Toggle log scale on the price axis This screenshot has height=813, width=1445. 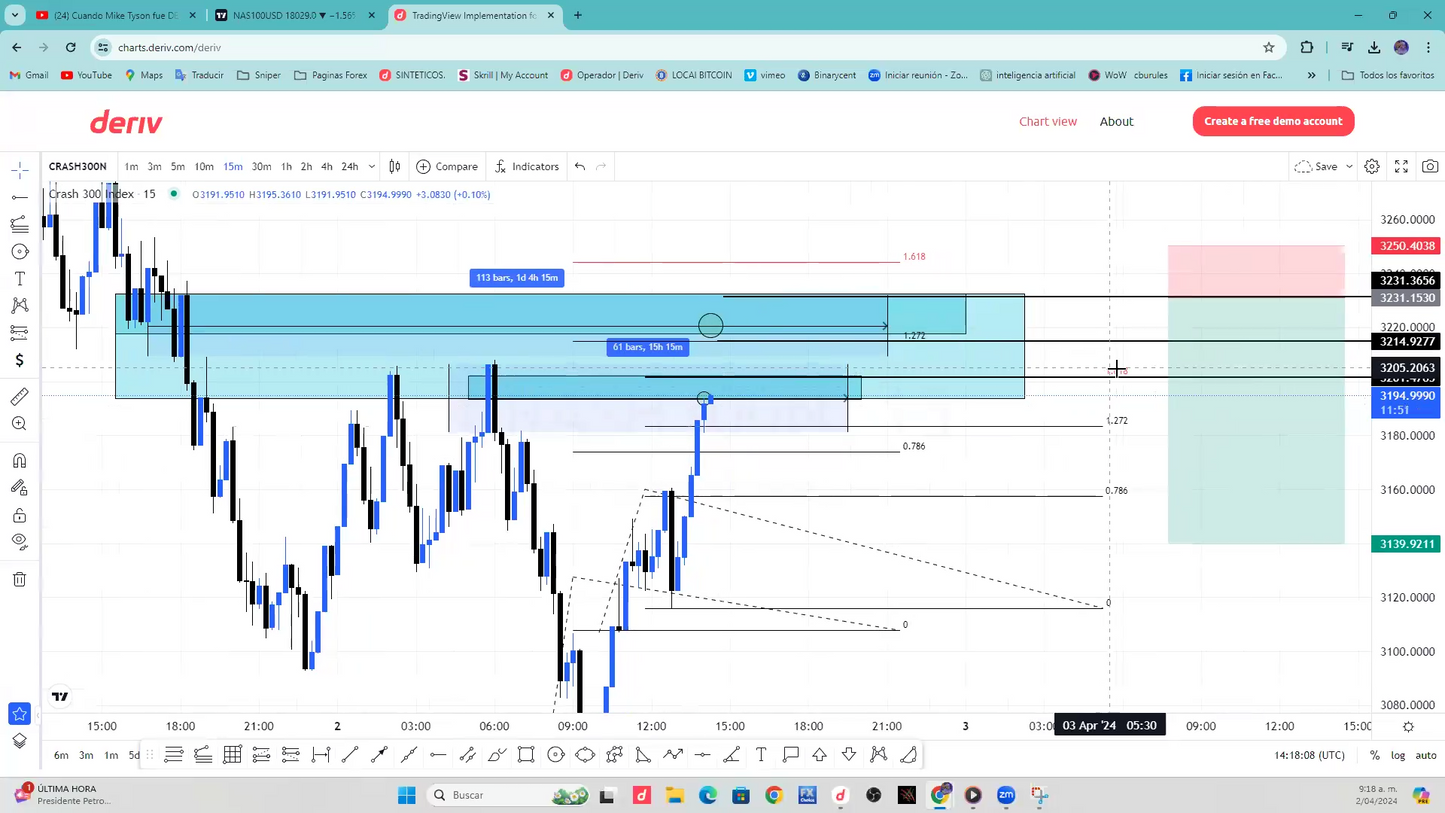coord(1398,755)
